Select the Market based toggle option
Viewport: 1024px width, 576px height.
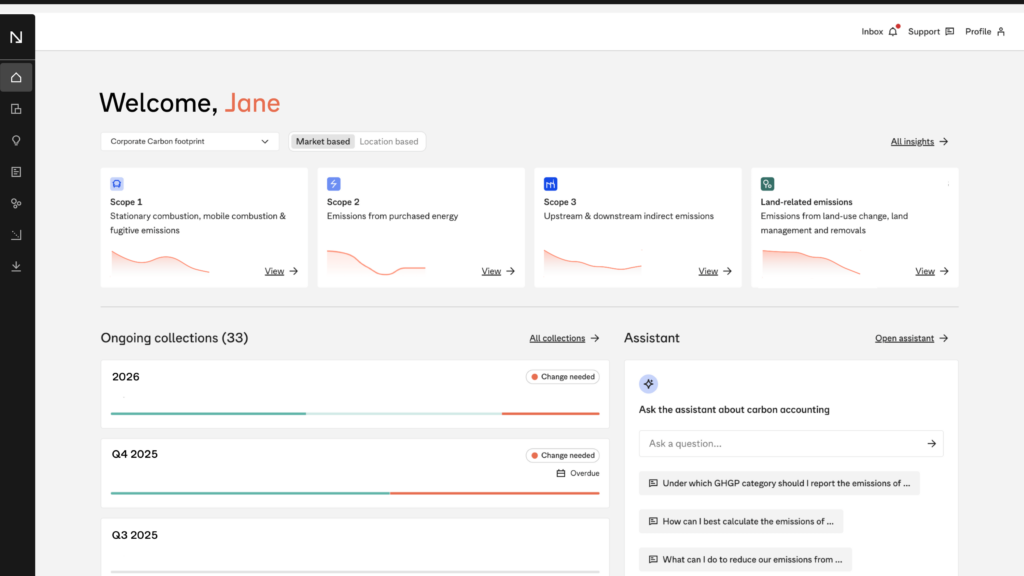click(x=322, y=142)
